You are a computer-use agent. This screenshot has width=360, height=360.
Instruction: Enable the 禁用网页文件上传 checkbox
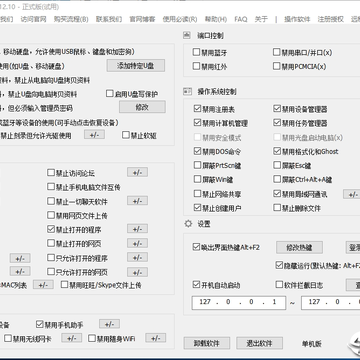click(x=51, y=215)
